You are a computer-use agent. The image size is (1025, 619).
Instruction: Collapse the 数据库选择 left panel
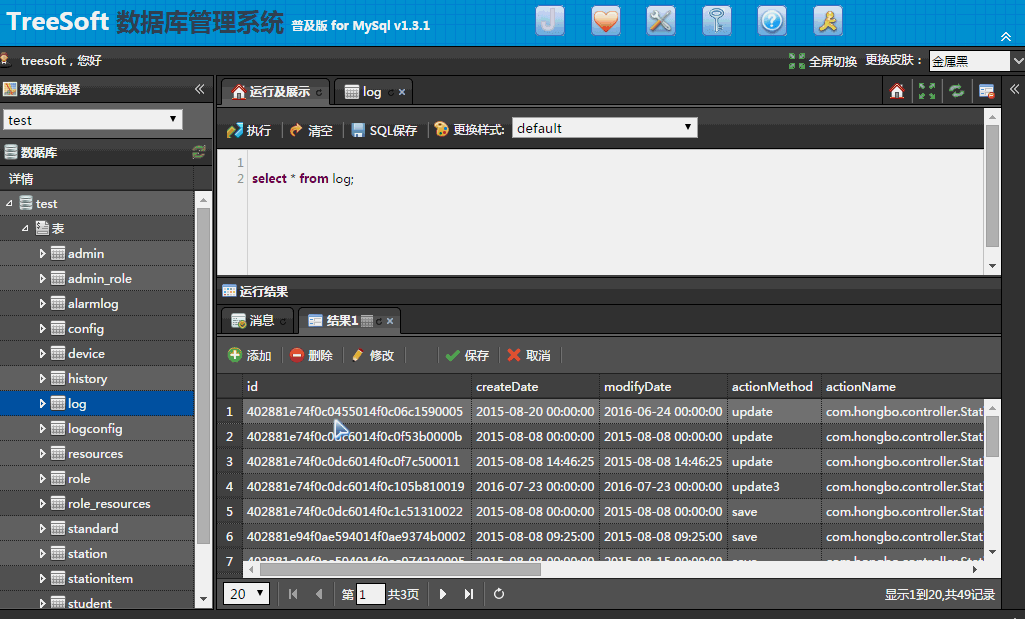(x=199, y=90)
